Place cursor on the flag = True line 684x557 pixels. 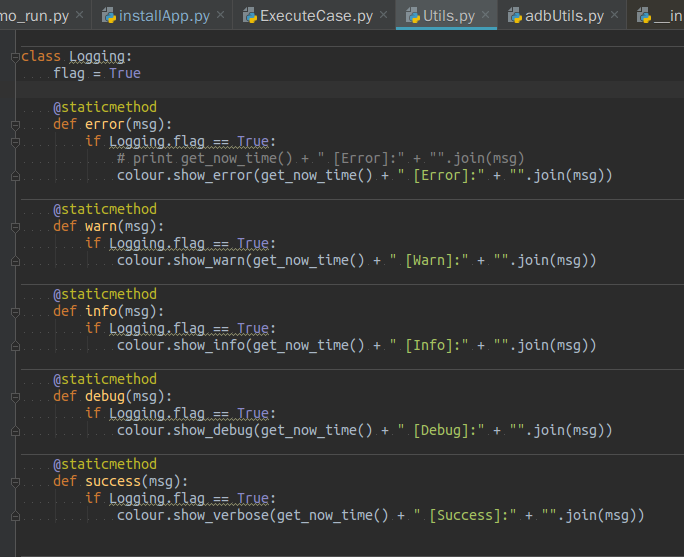point(97,74)
